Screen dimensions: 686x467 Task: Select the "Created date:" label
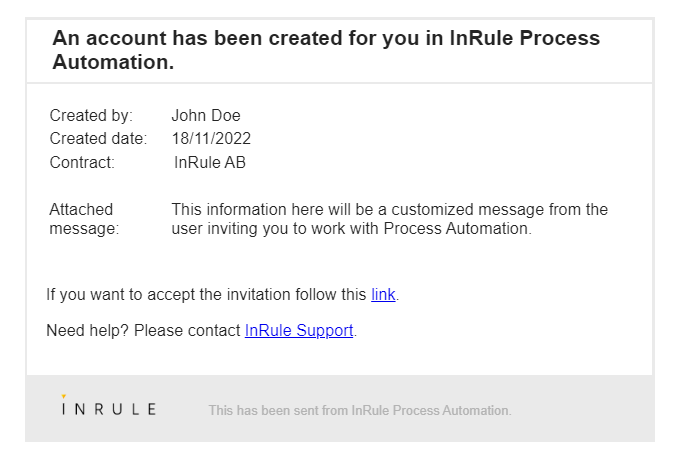(x=98, y=139)
